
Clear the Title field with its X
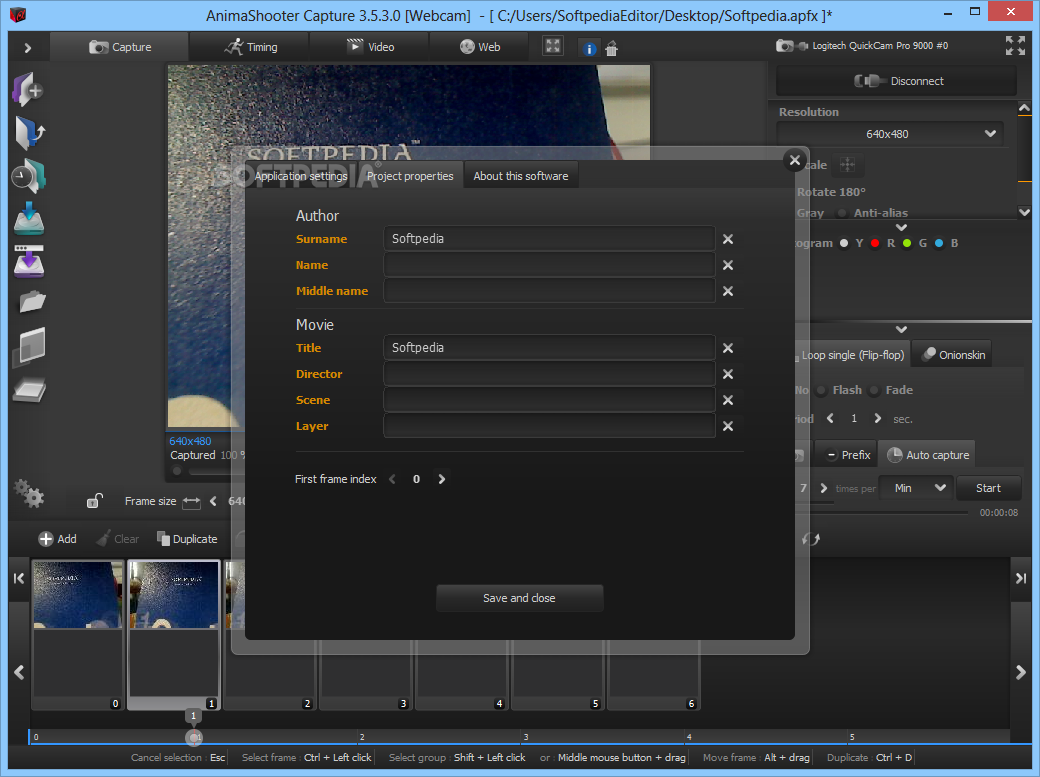point(728,348)
